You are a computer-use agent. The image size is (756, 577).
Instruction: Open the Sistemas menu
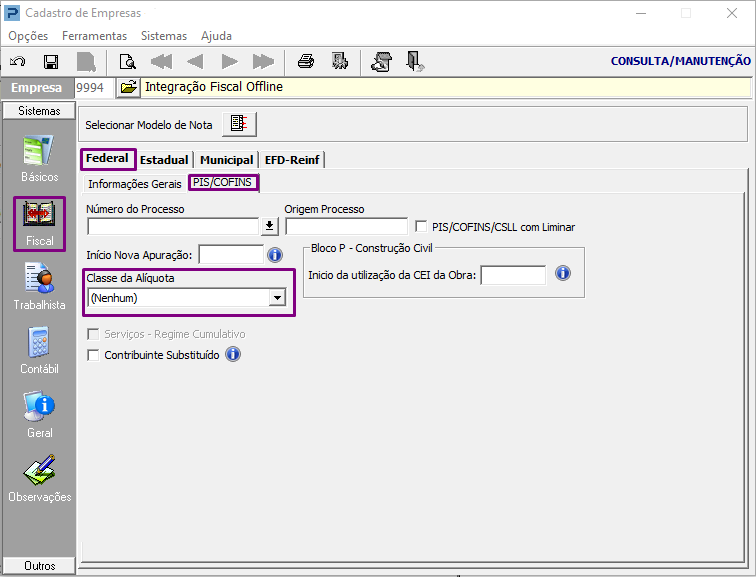164,36
